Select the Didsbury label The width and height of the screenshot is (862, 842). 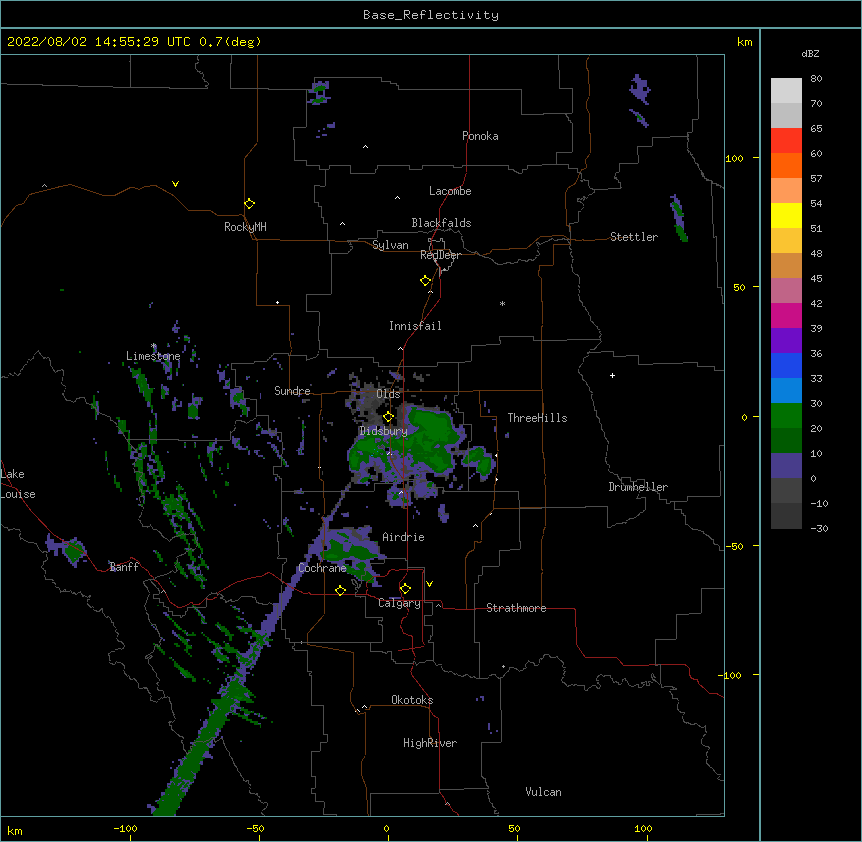click(x=383, y=431)
